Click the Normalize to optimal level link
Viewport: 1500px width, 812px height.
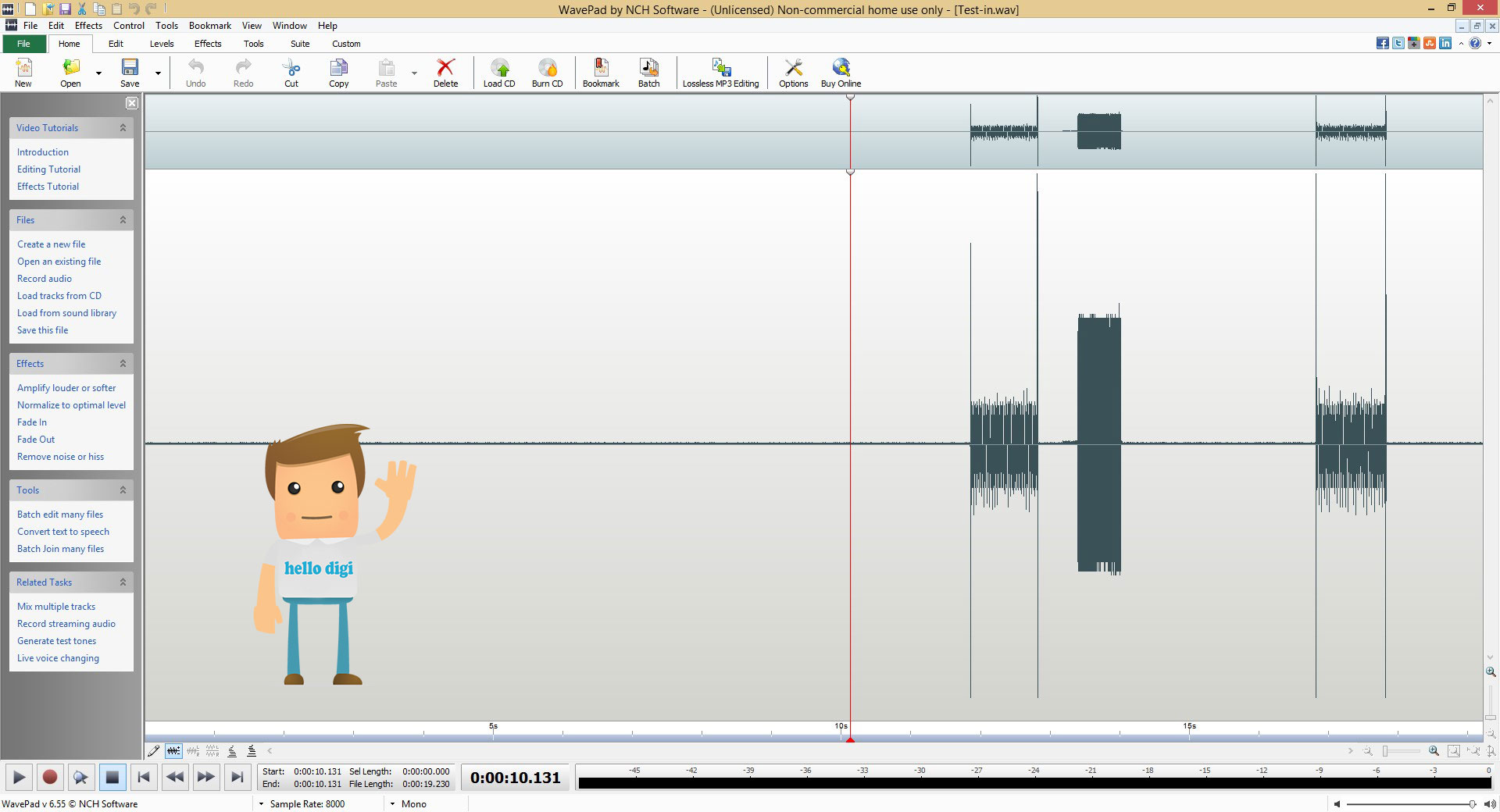[71, 405]
